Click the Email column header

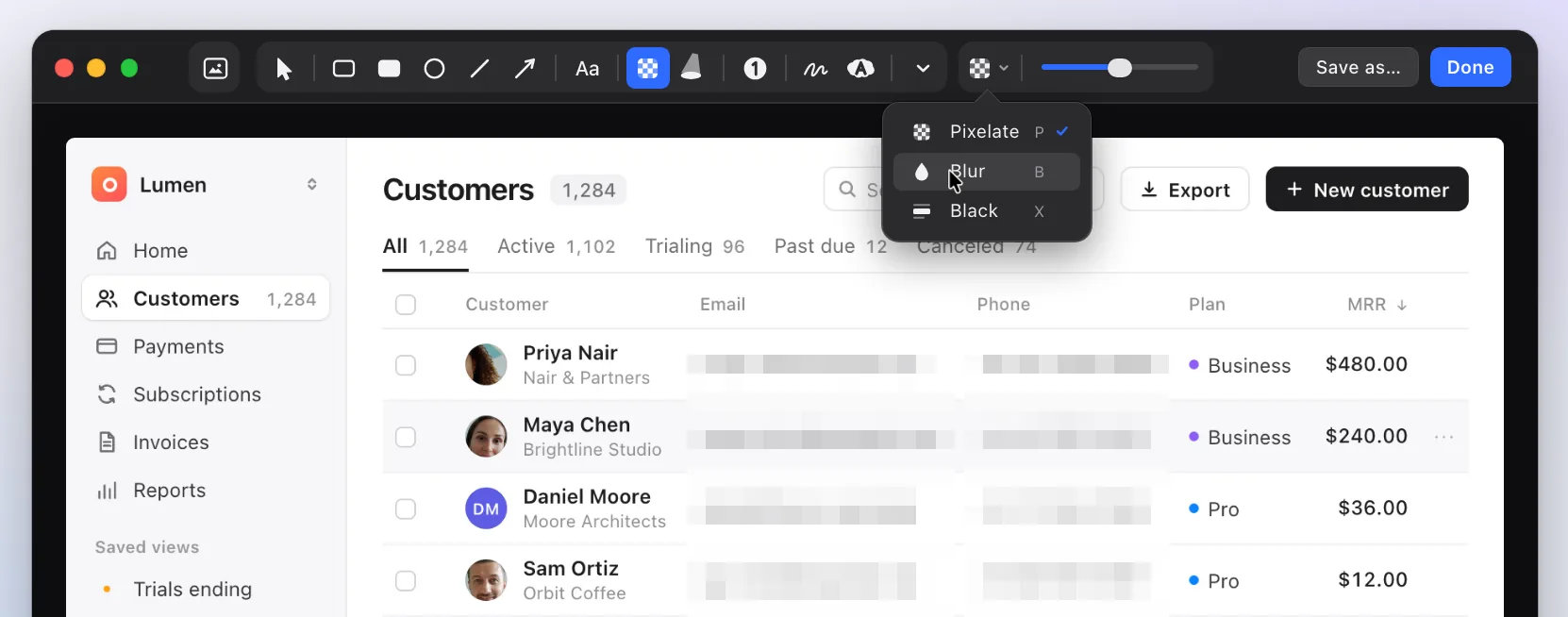(723, 305)
